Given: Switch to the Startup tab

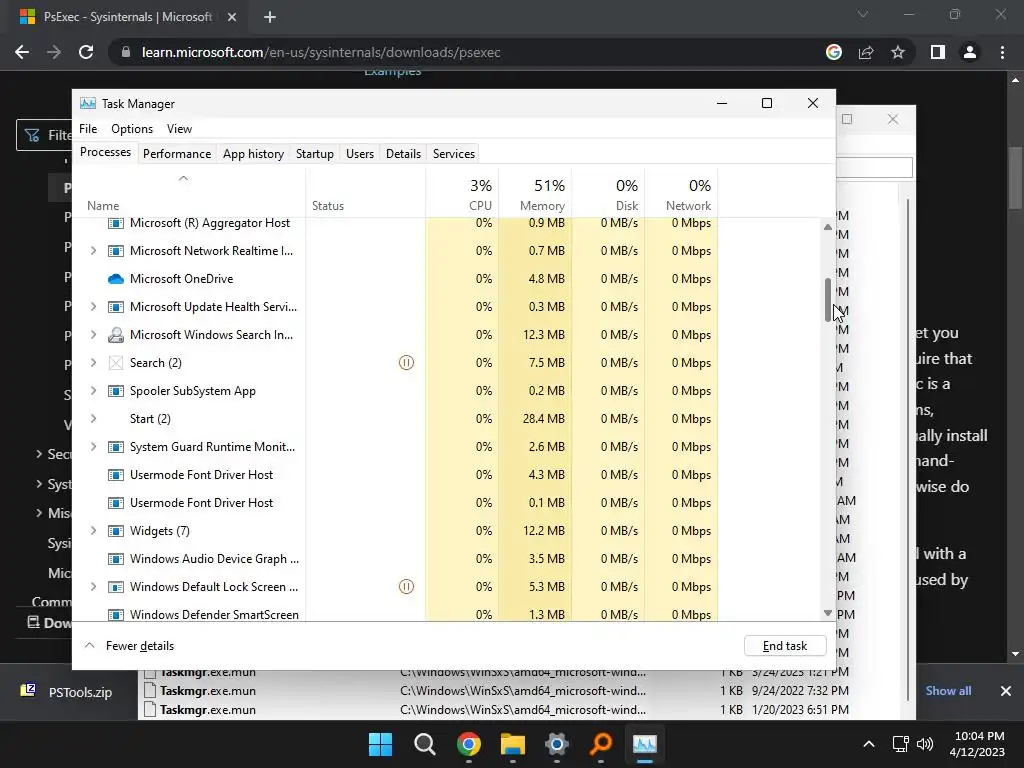Looking at the screenshot, I should [315, 154].
